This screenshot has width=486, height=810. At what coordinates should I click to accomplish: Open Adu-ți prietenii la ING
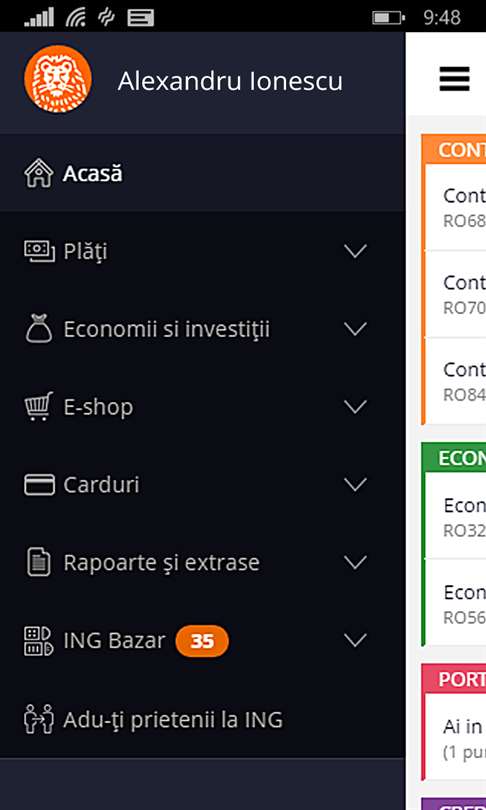click(x=202, y=719)
